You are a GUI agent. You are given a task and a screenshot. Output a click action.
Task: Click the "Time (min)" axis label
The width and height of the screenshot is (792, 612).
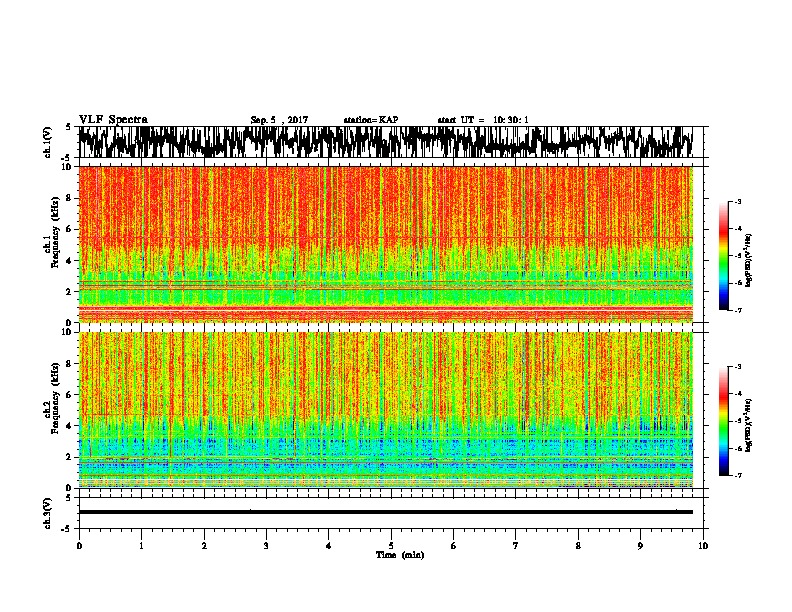(400, 555)
